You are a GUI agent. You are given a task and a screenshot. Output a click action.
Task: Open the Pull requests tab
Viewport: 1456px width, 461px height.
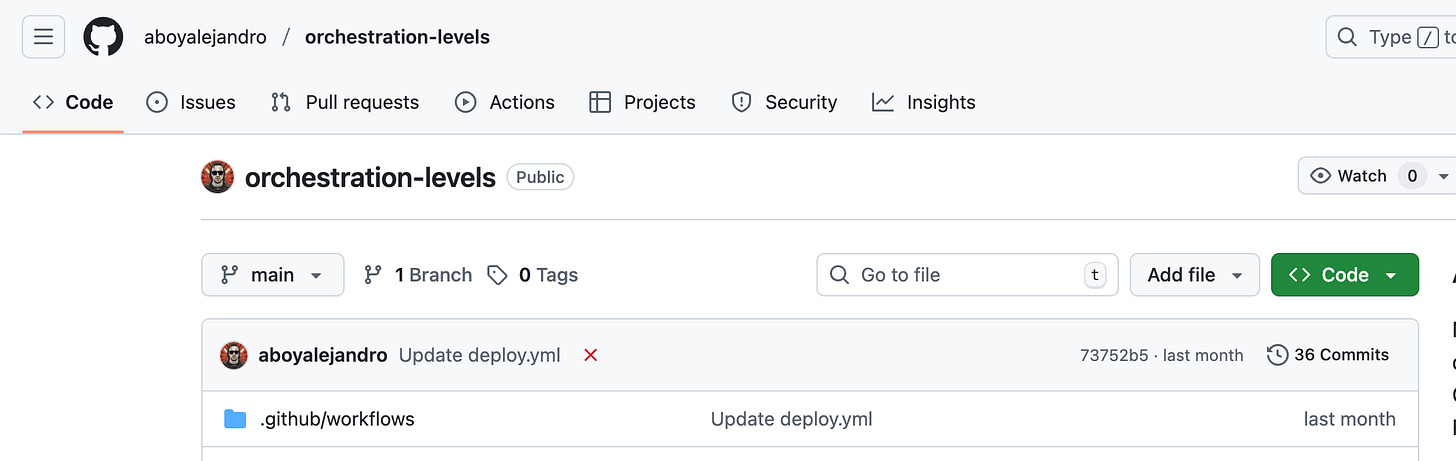(345, 102)
